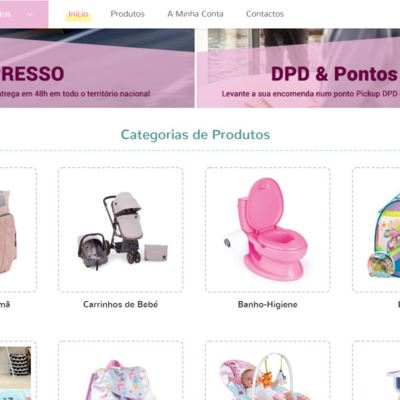This screenshot has width=400, height=400.
Task: Select the floral backpack category thumbnail
Action: coord(121,371)
